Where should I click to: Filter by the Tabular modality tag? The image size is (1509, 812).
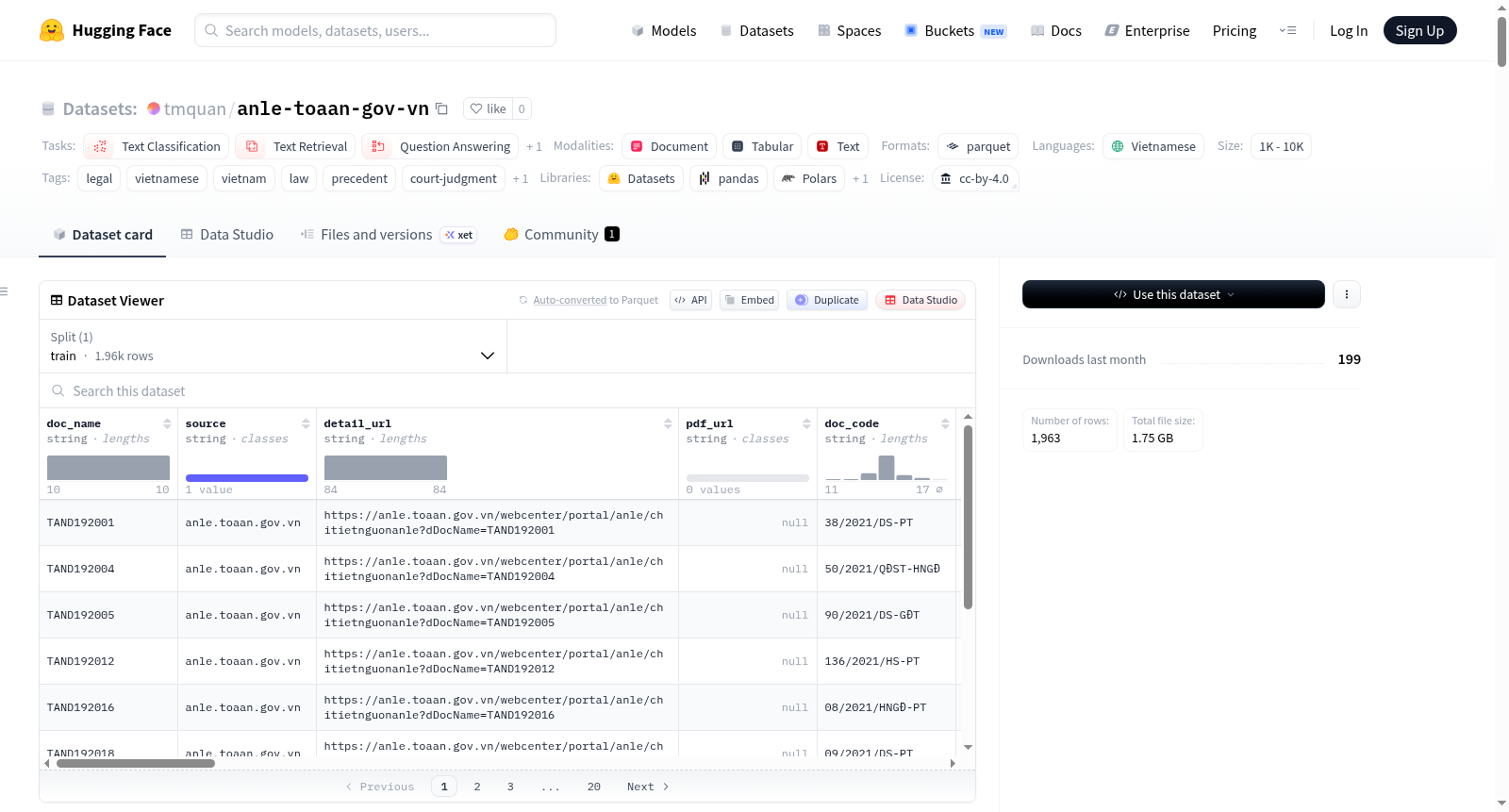(762, 146)
